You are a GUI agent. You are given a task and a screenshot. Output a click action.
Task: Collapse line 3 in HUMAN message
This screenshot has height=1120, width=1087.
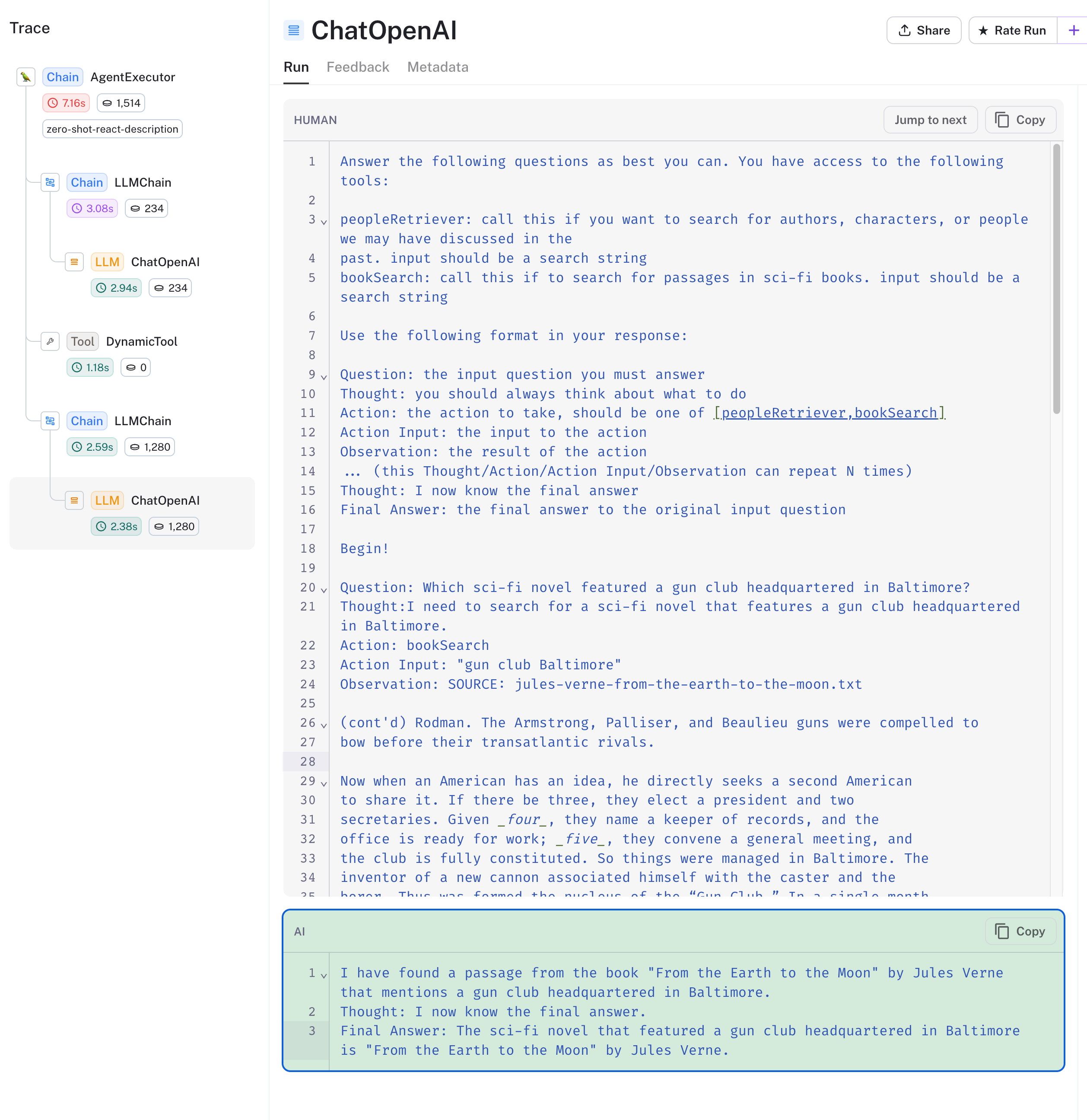(x=324, y=222)
